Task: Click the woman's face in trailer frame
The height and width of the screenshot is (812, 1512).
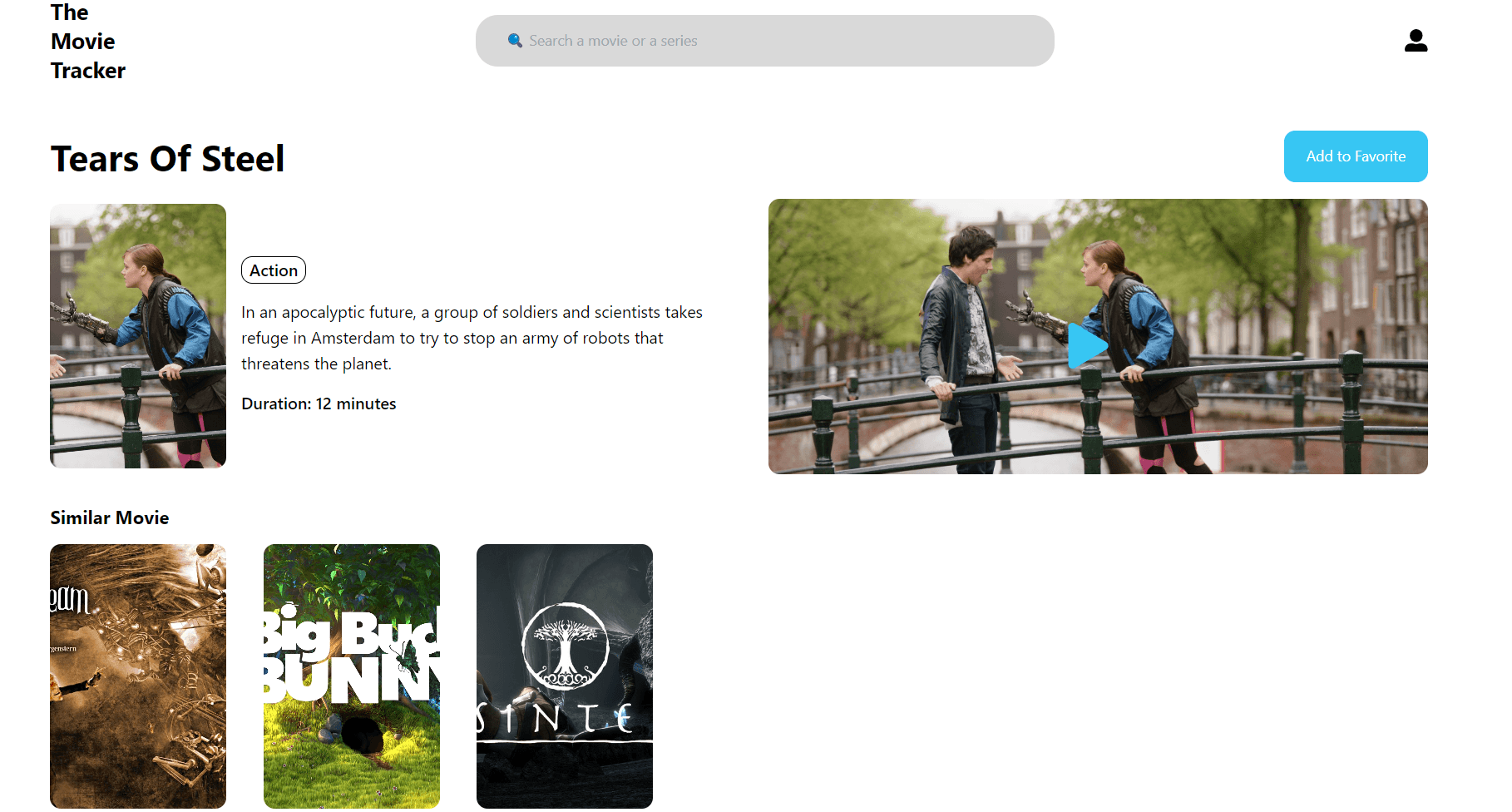Action: [x=1092, y=265]
